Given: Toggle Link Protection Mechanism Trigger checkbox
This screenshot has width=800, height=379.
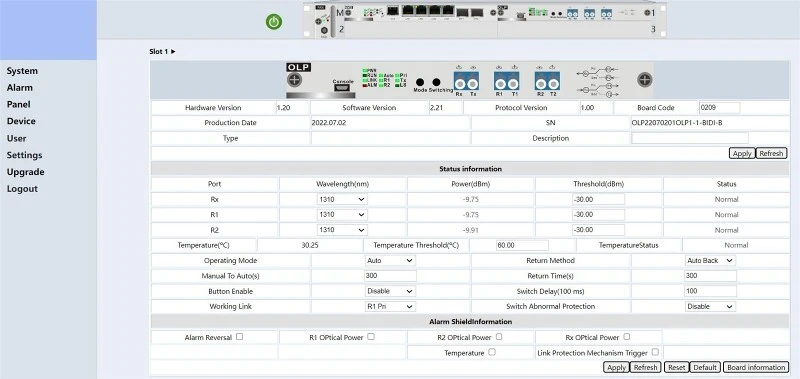Looking at the screenshot, I should pyautogui.click(x=655, y=352).
